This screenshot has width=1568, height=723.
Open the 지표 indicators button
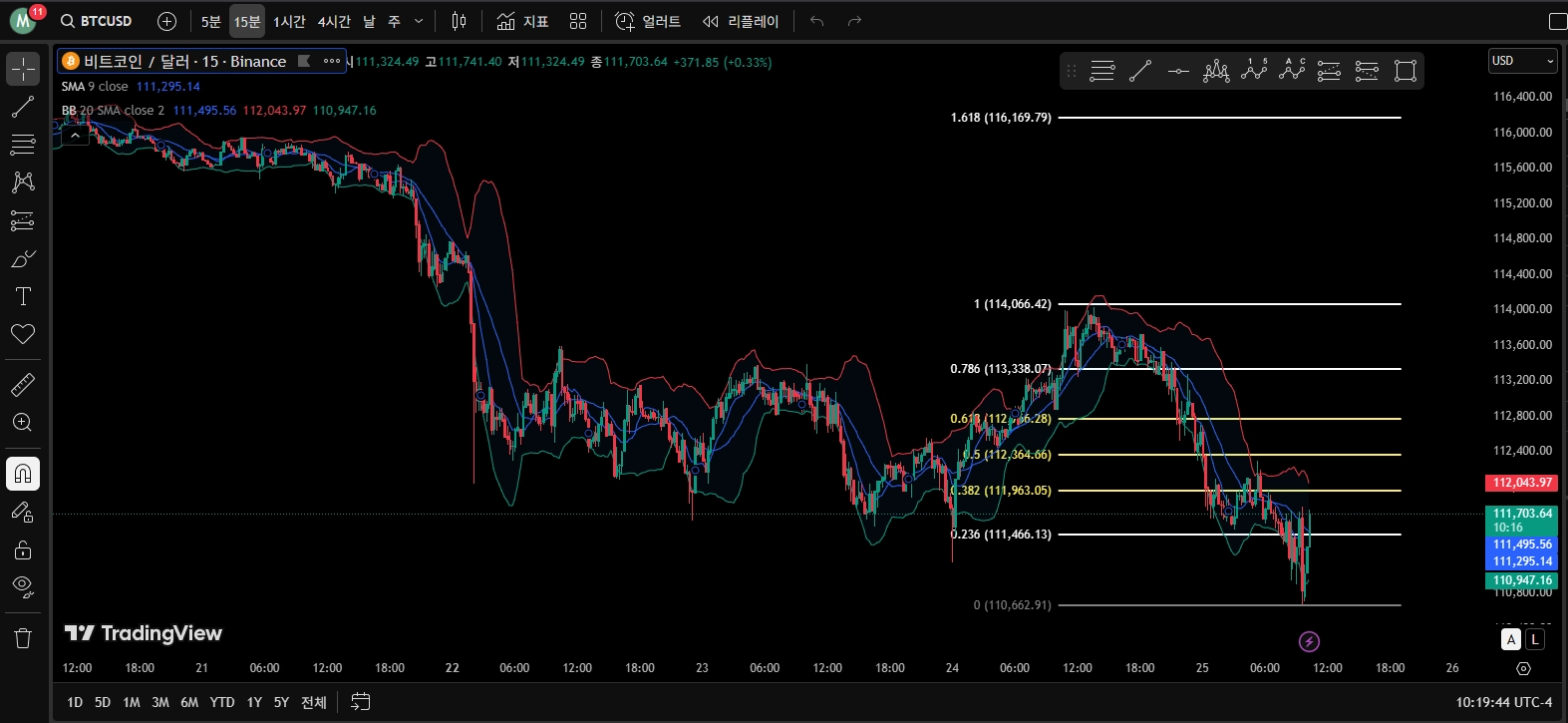click(x=523, y=21)
